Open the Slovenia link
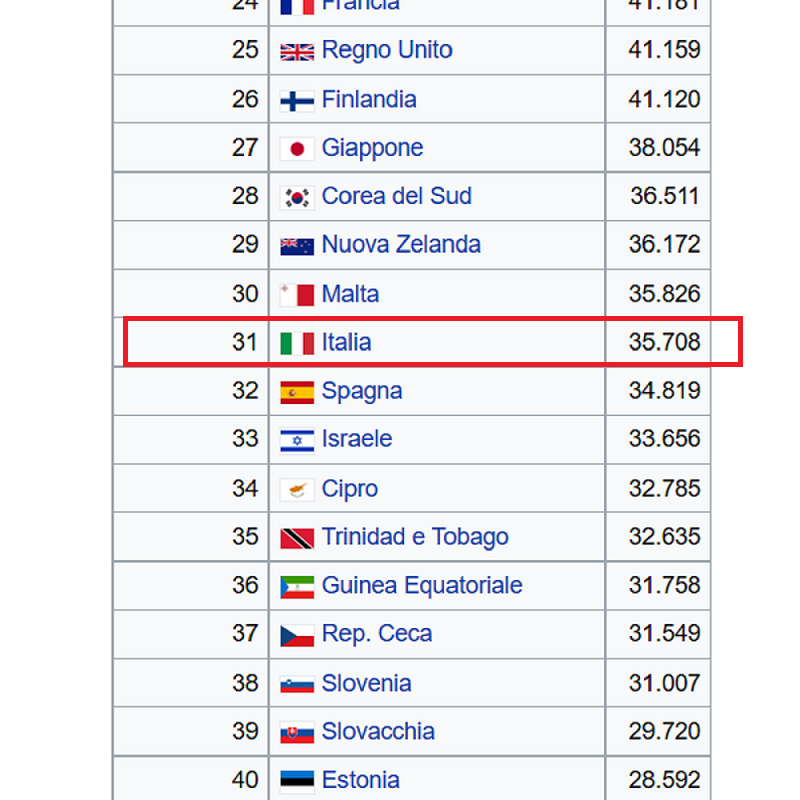The height and width of the screenshot is (800, 800). click(366, 683)
